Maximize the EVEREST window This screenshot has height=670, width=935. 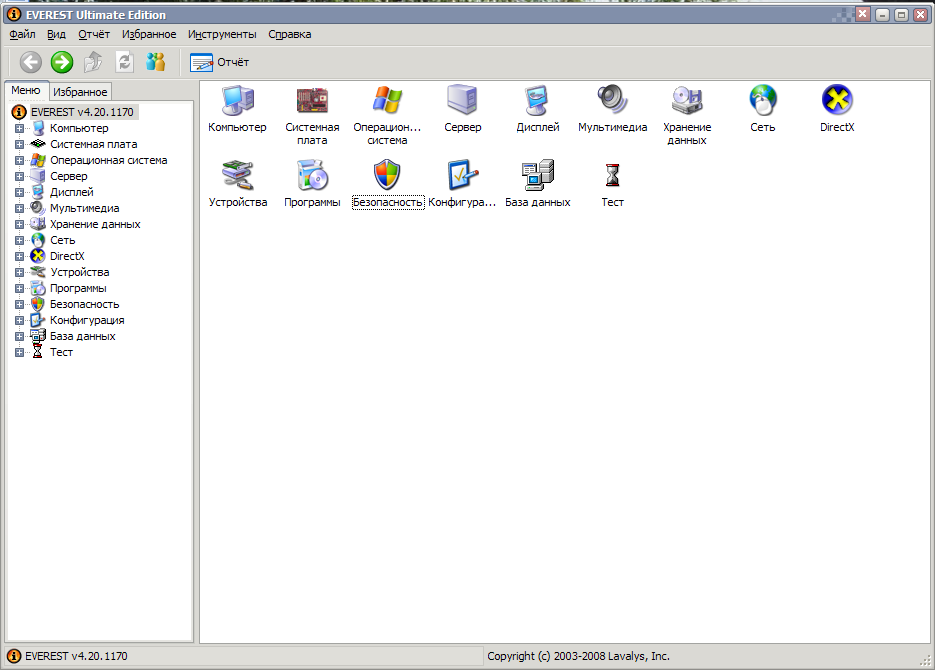(x=902, y=15)
